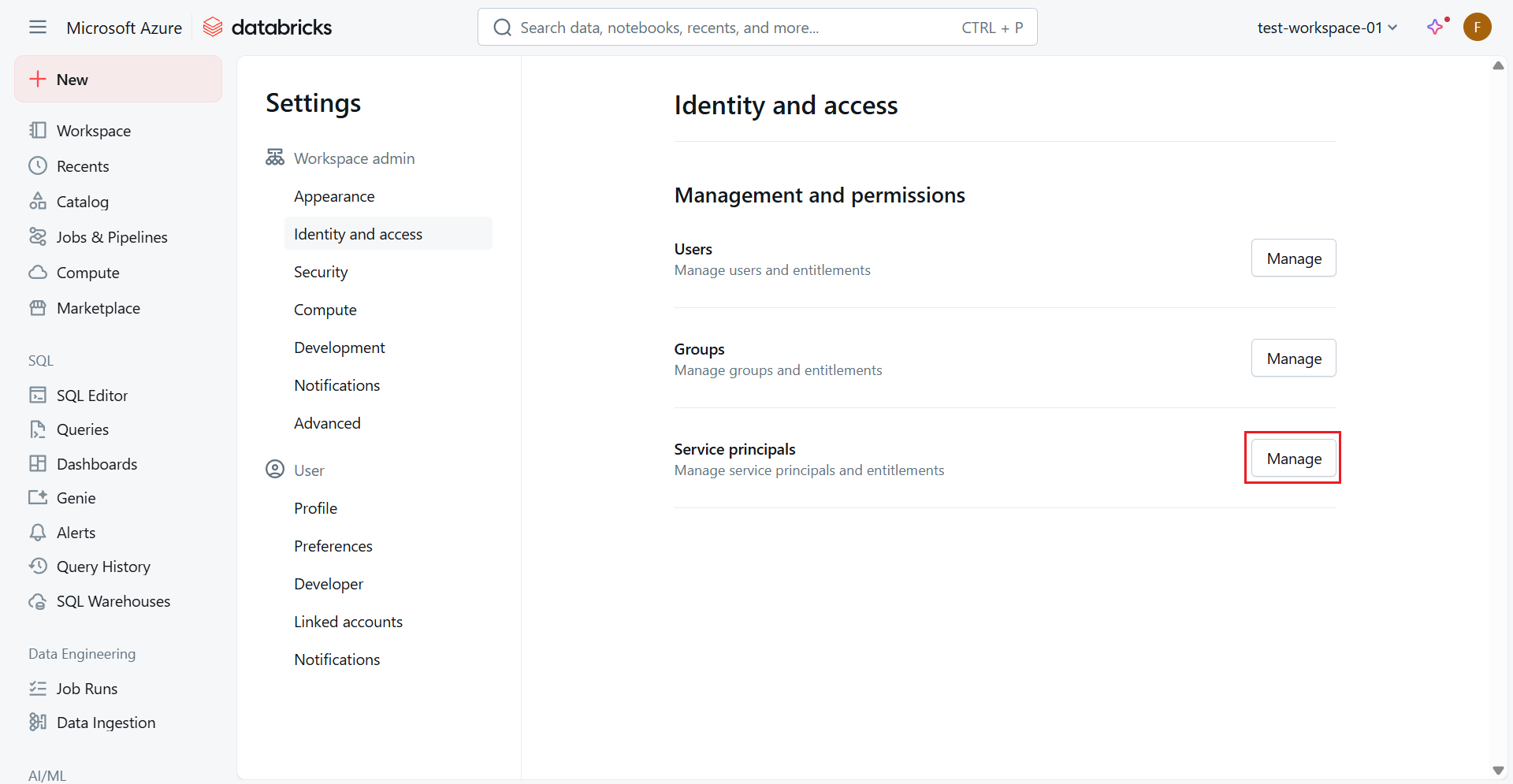Click the page scrollbar down arrow
This screenshot has width=1513, height=784.
click(1498, 771)
